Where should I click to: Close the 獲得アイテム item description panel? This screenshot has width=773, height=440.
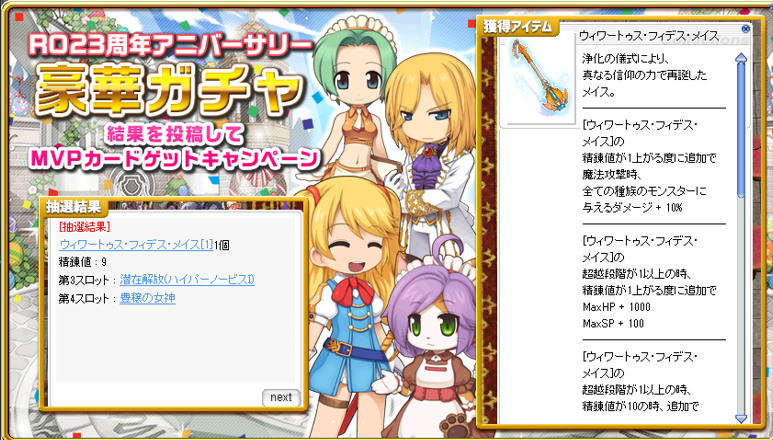coord(745,29)
